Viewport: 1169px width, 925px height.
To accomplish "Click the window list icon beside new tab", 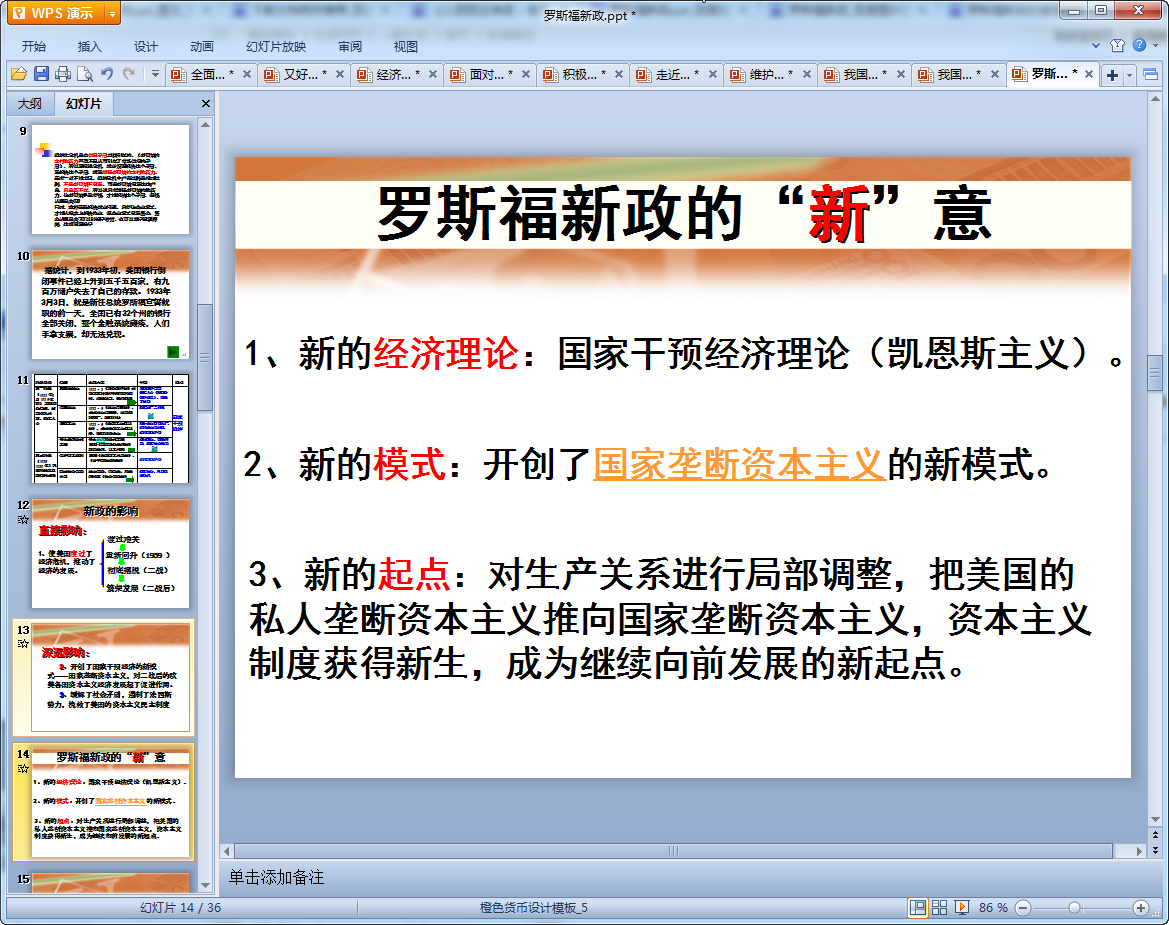I will (1150, 75).
